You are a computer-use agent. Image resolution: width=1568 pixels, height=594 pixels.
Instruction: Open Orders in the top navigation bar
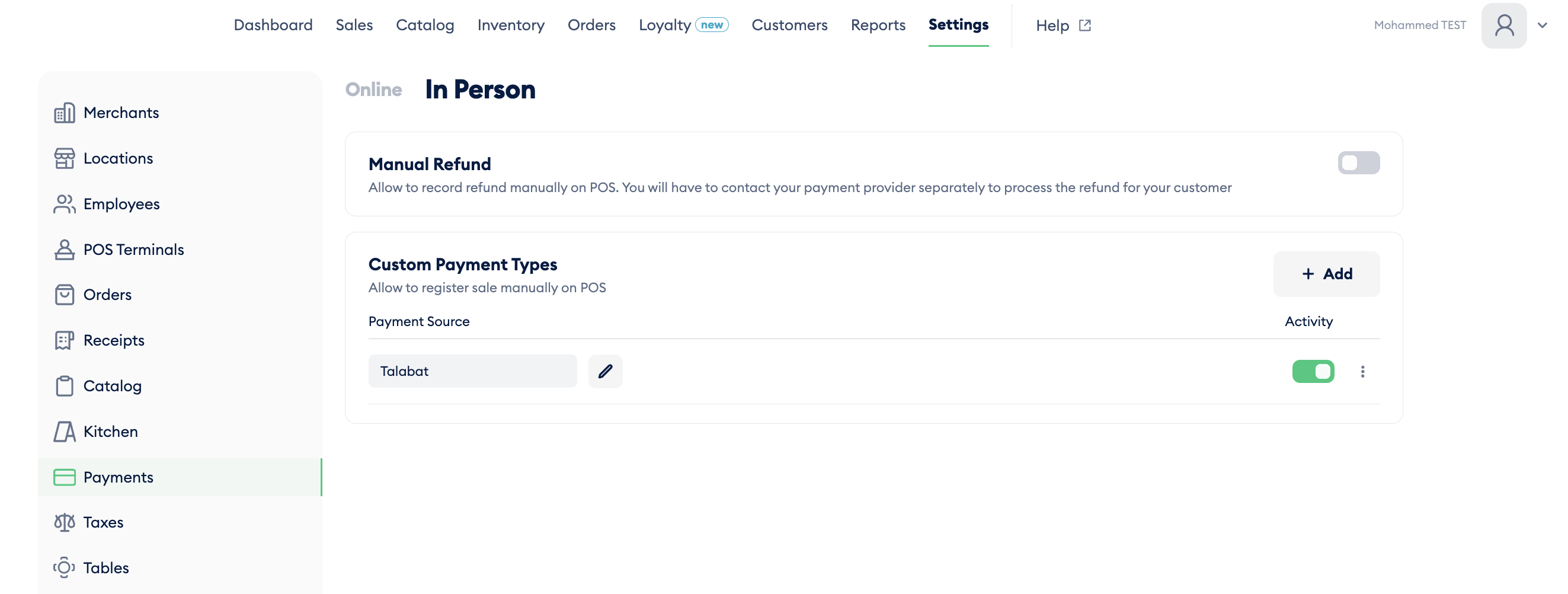[x=591, y=25]
